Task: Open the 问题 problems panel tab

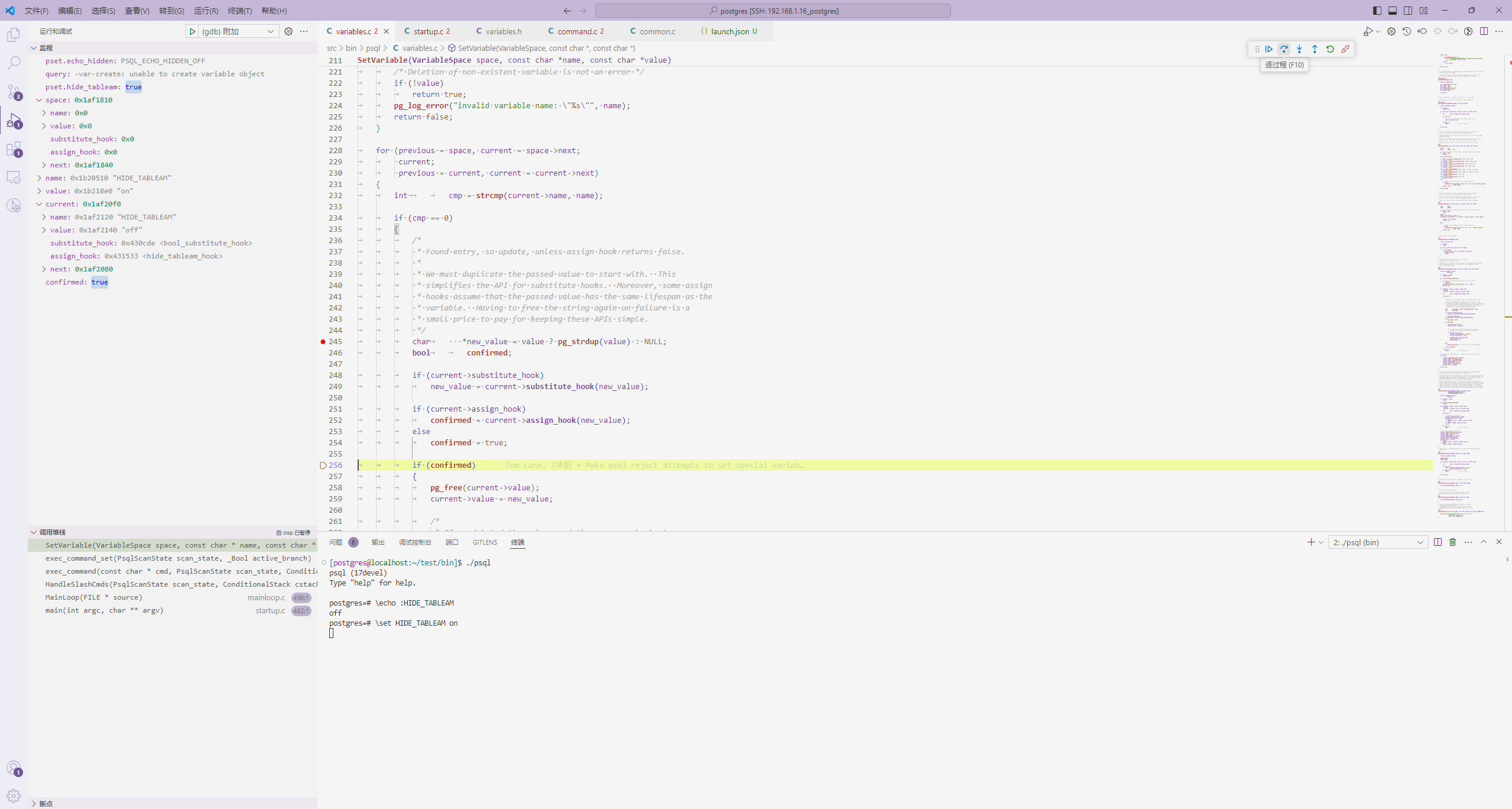Action: pos(336,542)
